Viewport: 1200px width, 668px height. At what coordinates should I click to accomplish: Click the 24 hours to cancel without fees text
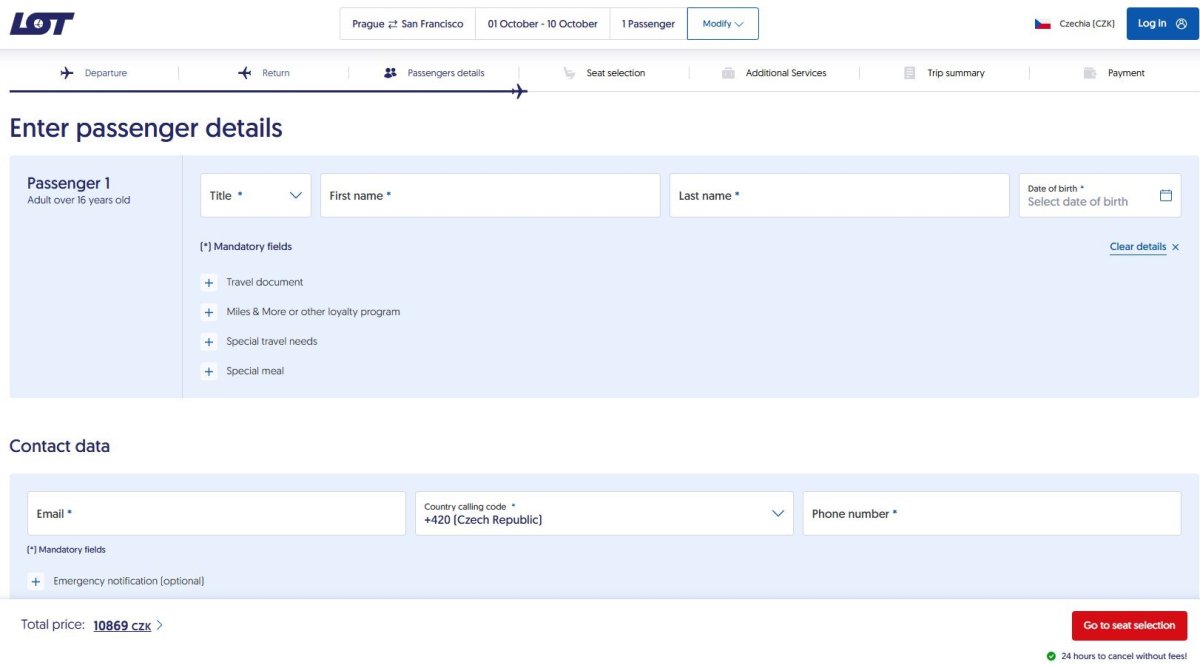(1124, 656)
